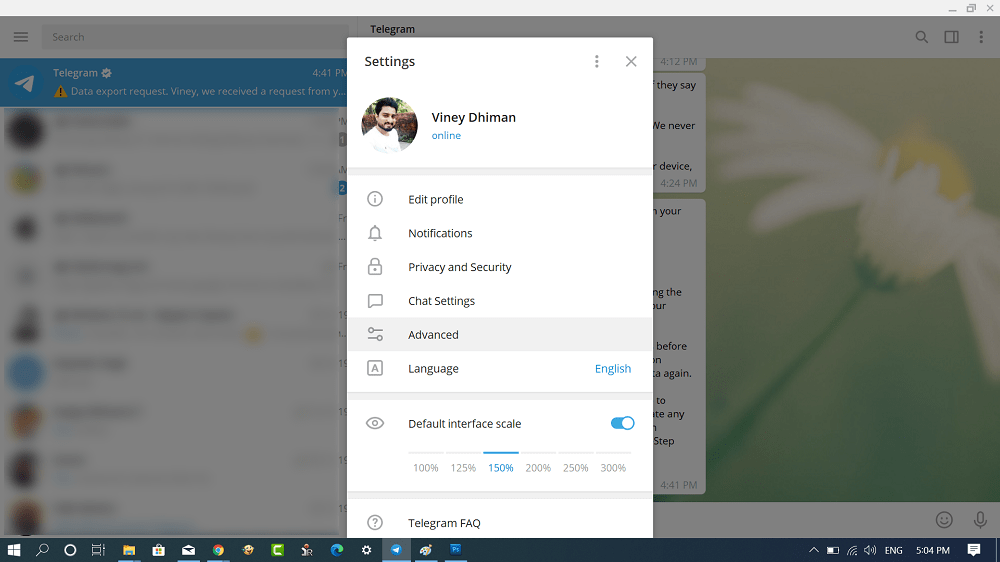Set interface scale to 200%
The image size is (1000, 562).
538,468
